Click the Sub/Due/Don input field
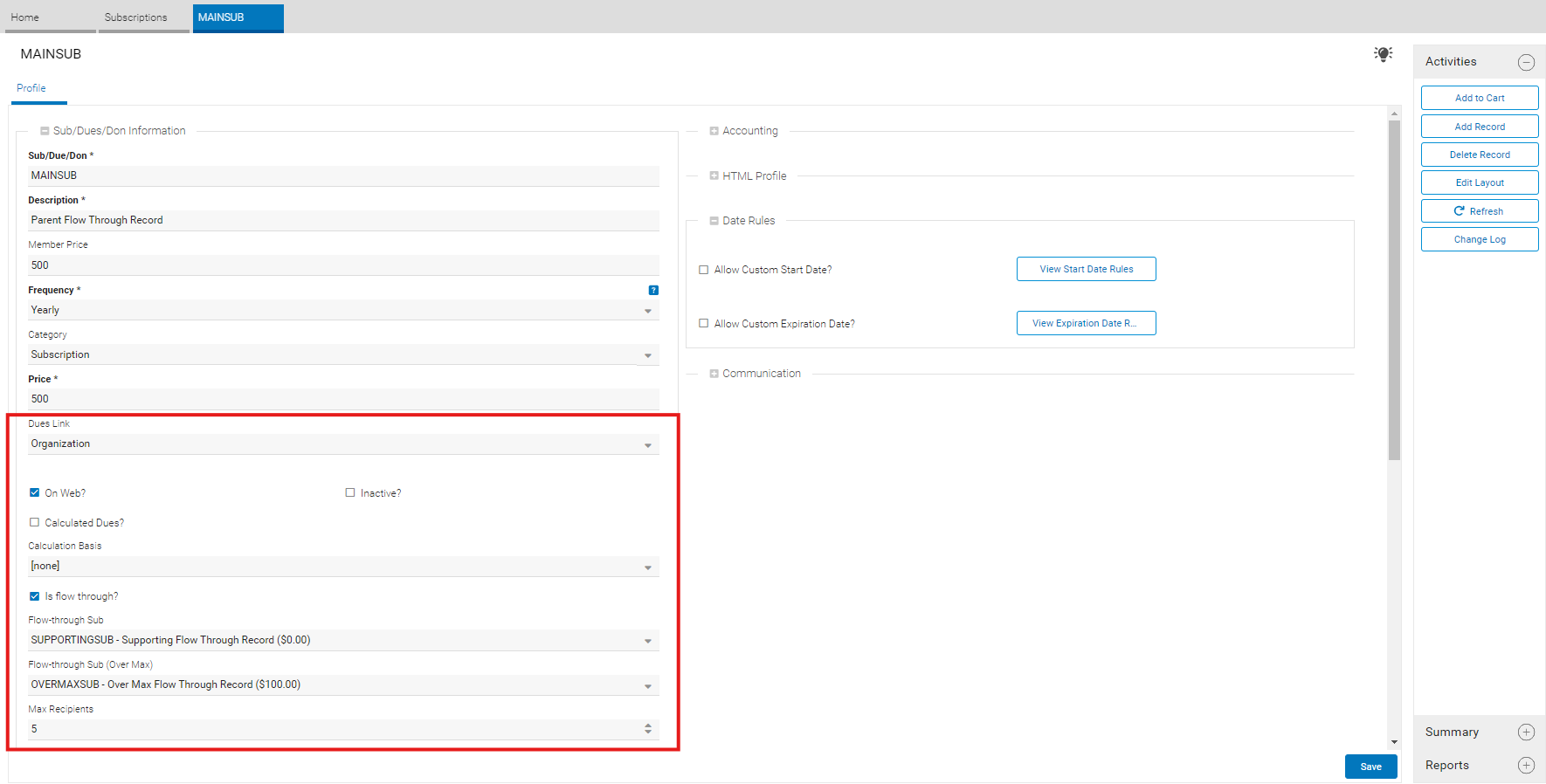1546x784 pixels. [x=343, y=176]
